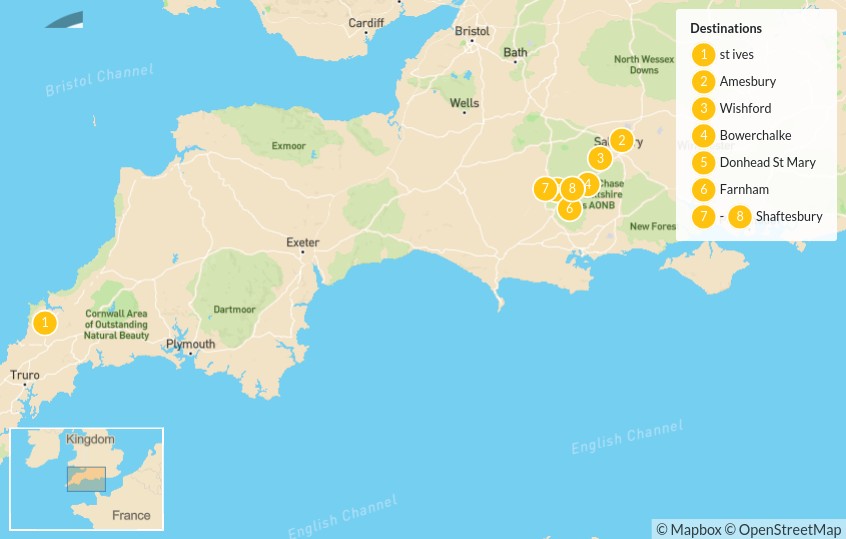Viewport: 846px width, 539px height.
Task: Select map marker 7 on the map
Action: tap(545, 188)
